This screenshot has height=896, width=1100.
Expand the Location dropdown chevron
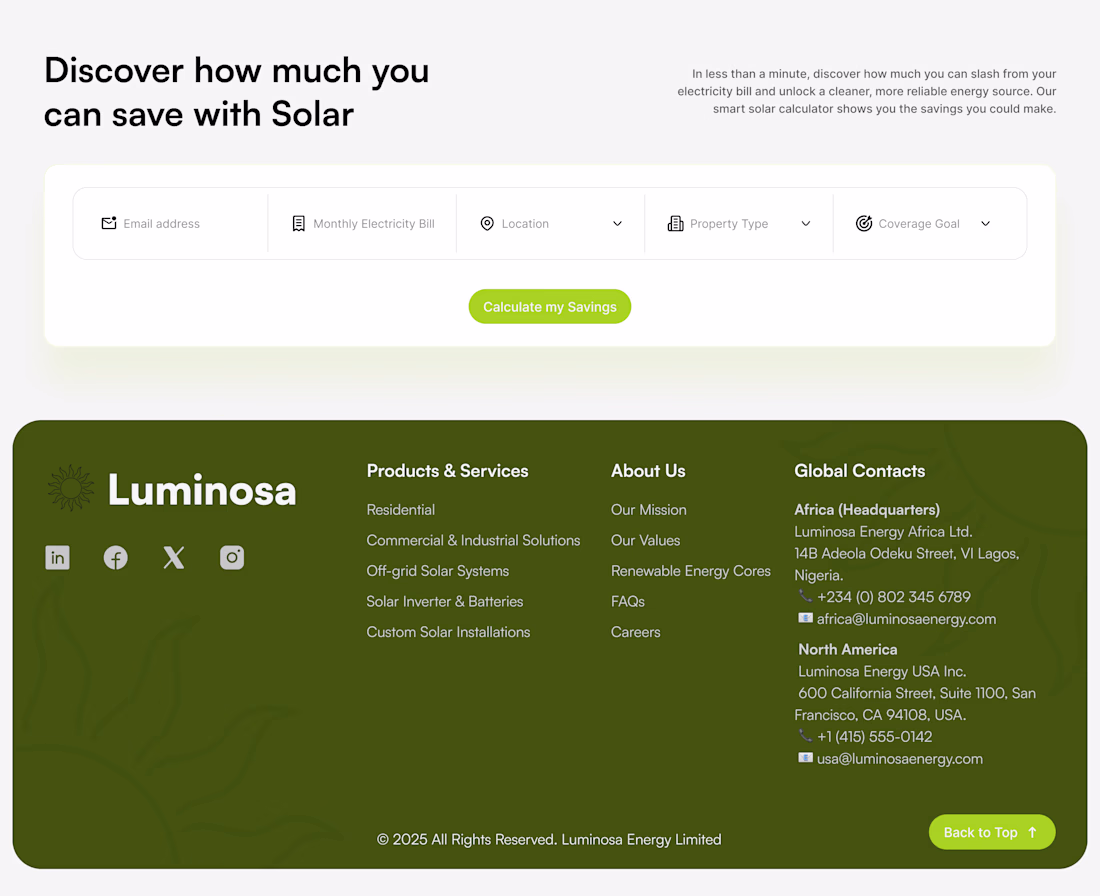617,224
